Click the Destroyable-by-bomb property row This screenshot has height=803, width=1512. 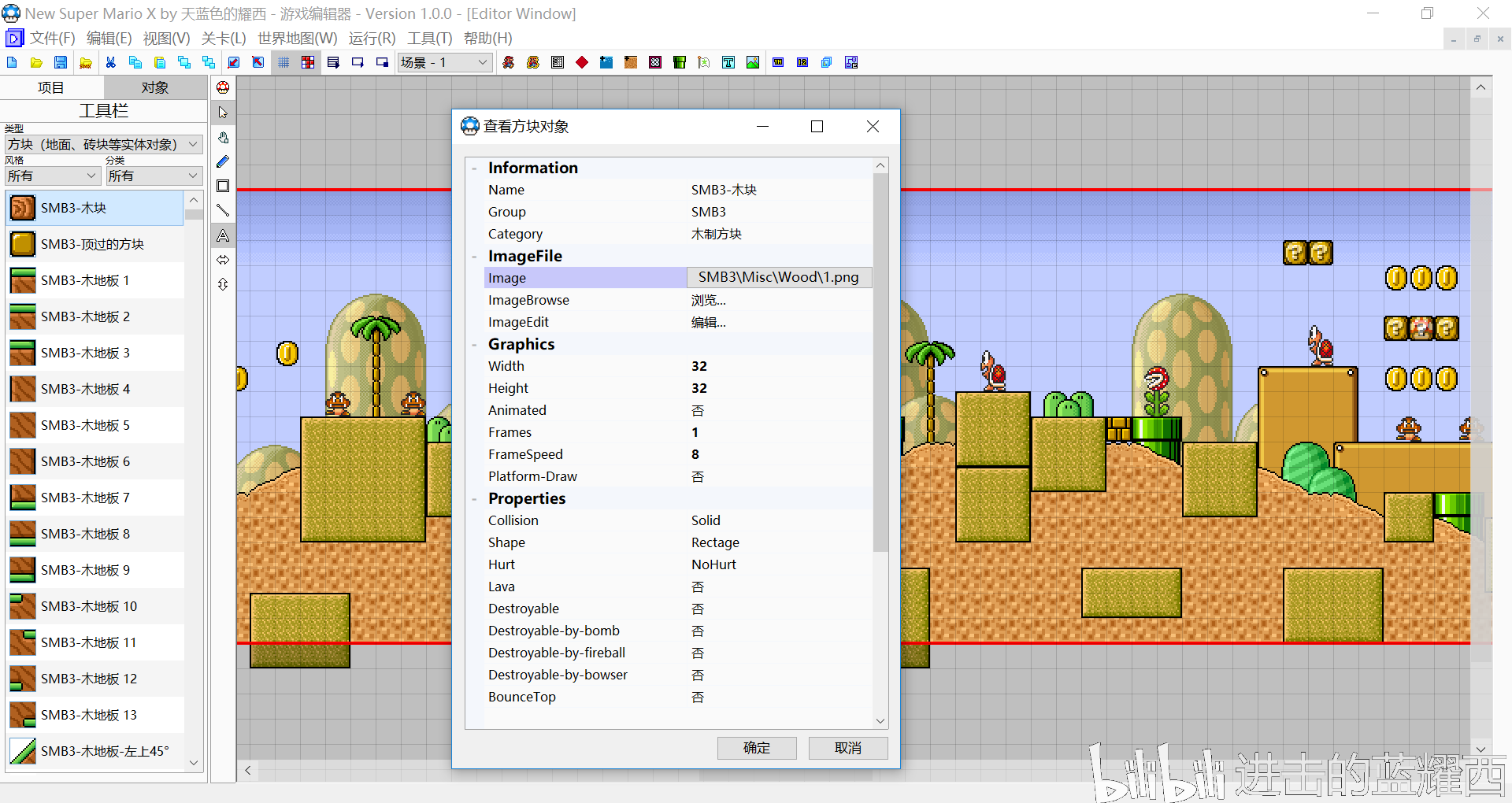(x=679, y=631)
